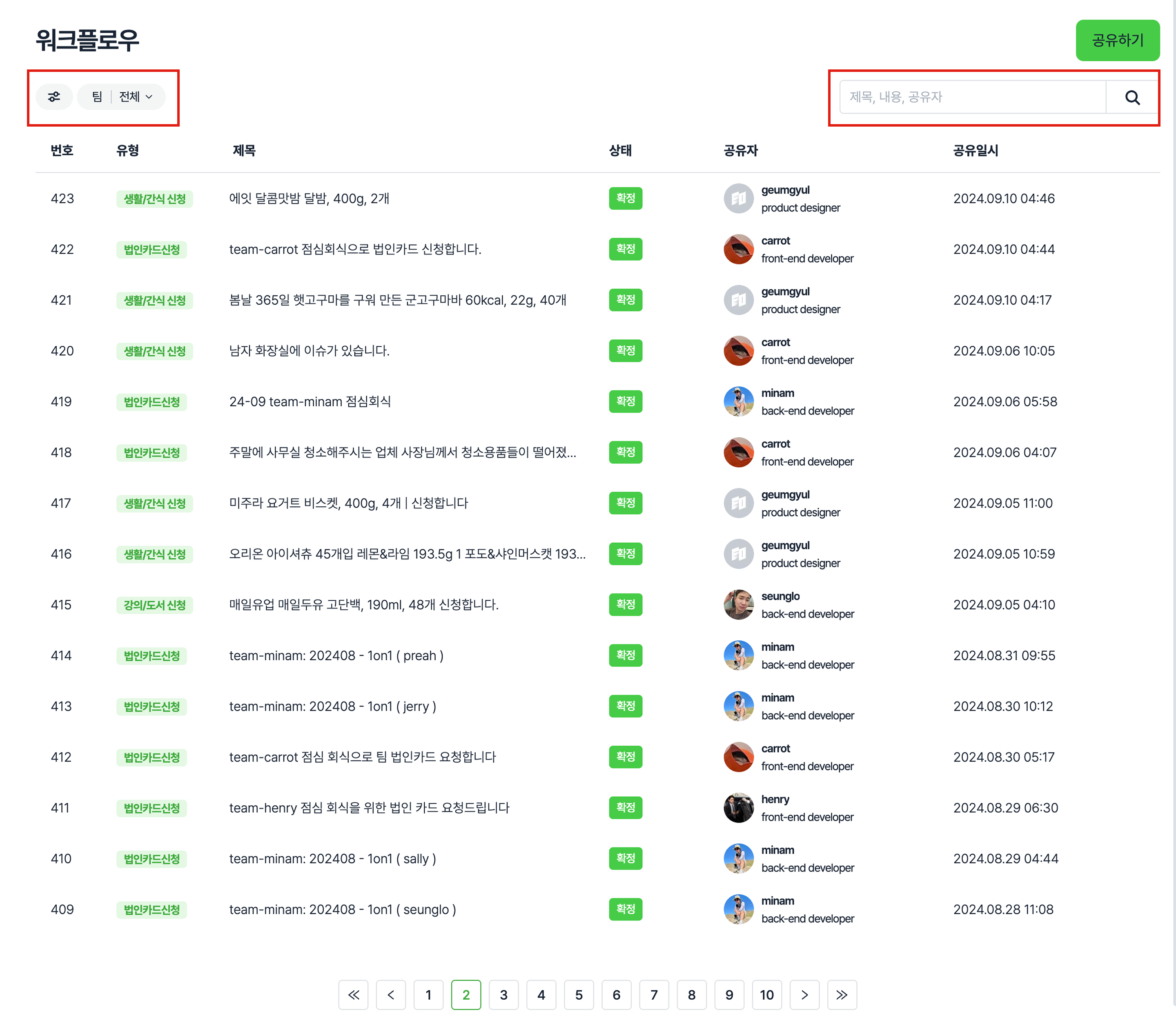
Task: Go to first page double-chevron
Action: [x=354, y=995]
